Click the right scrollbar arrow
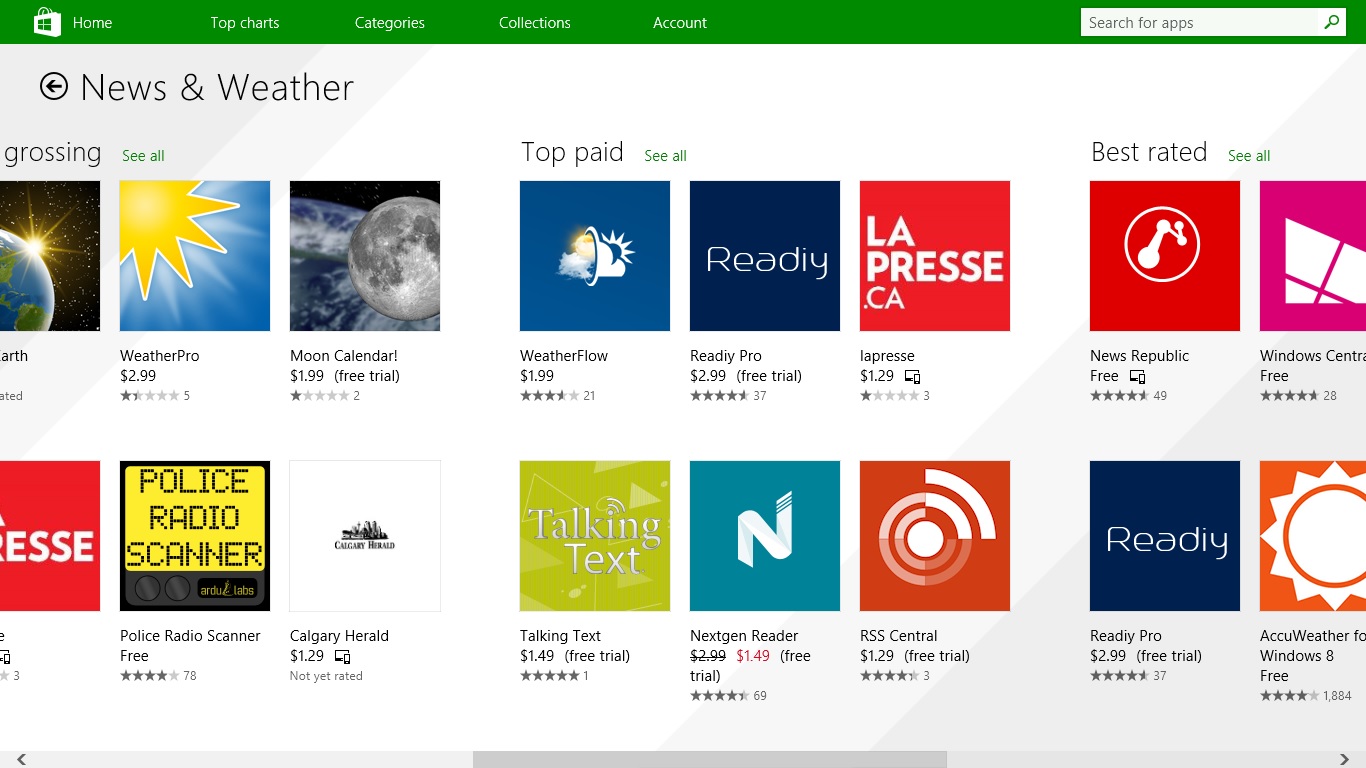Screen dimensions: 1366x768 point(1345,760)
